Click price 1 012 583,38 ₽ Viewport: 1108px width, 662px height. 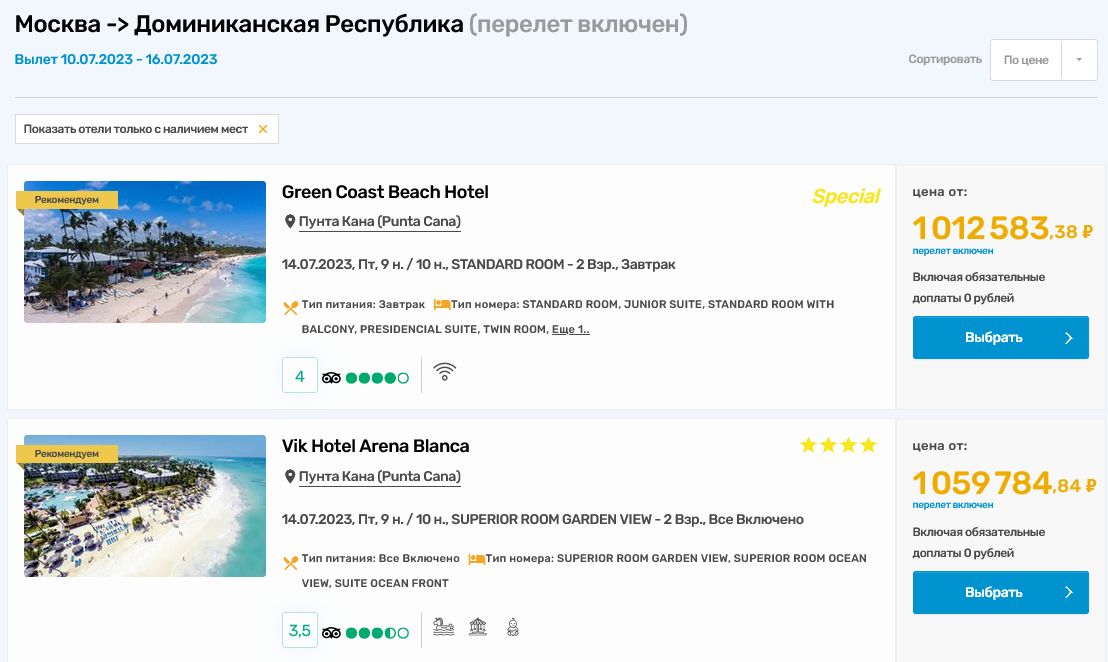coord(1003,228)
